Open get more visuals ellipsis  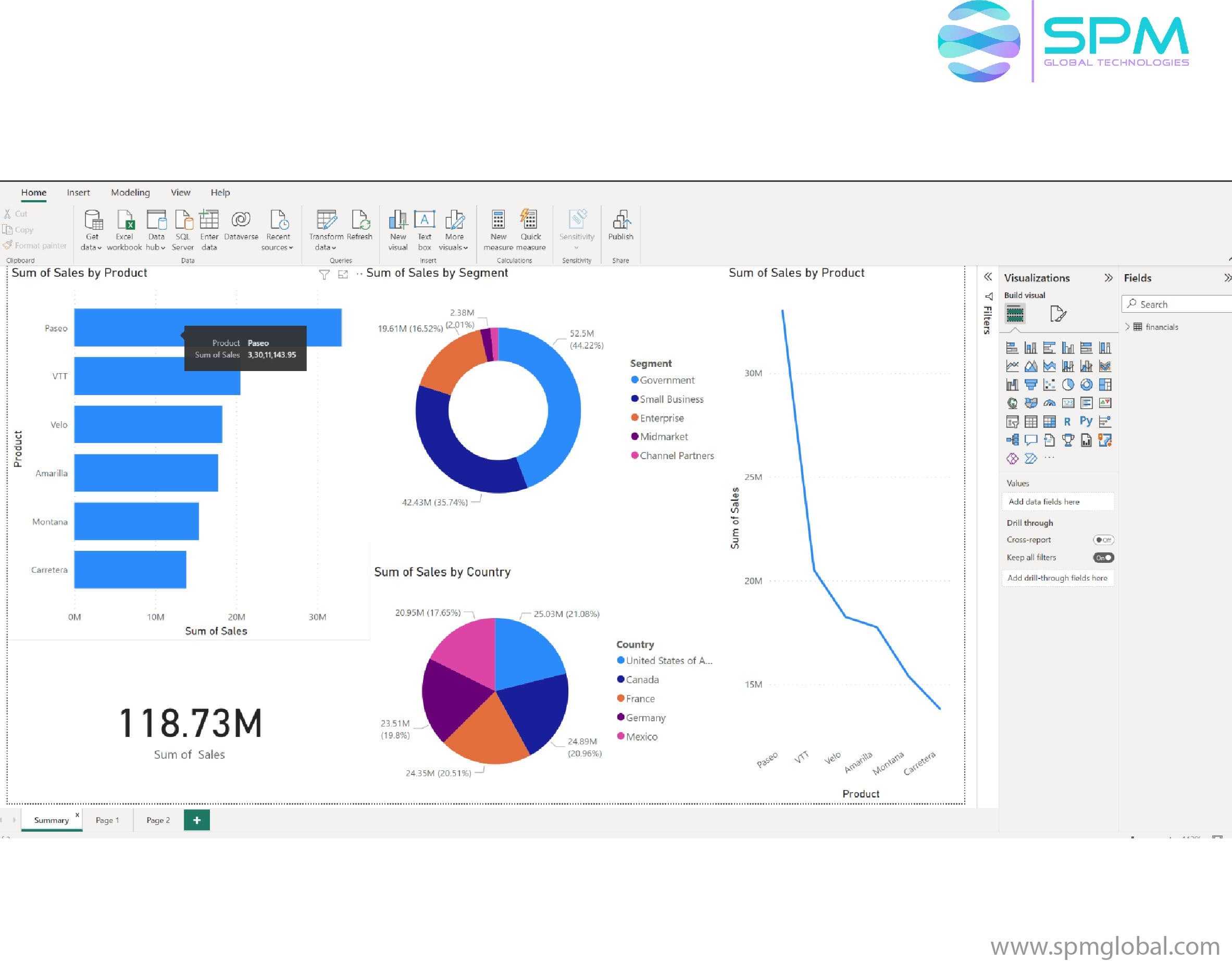[1049, 458]
